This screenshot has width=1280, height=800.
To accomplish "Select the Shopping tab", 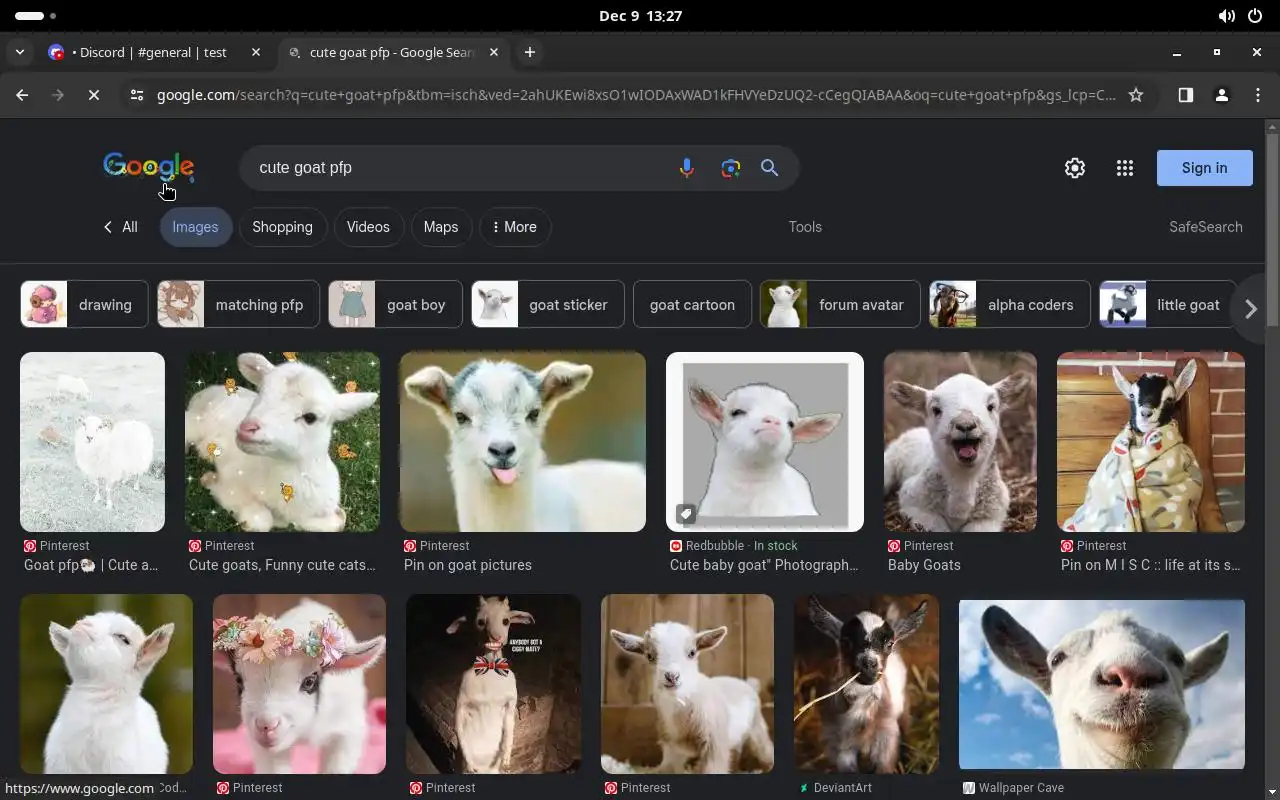I will pos(282,227).
